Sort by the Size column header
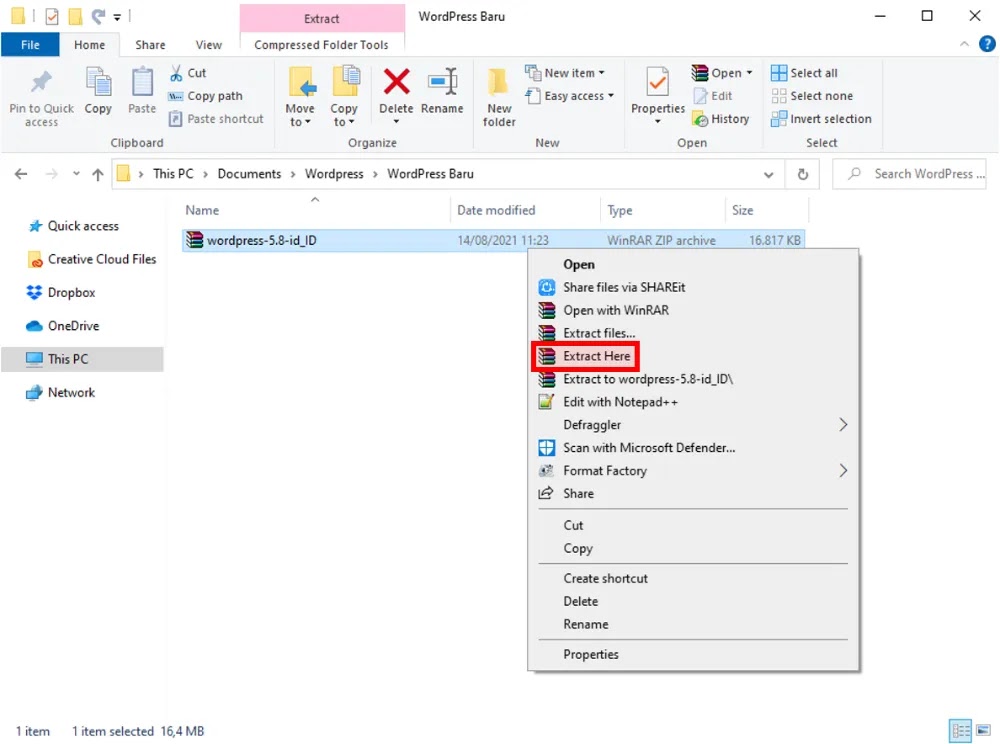The height and width of the screenshot is (744, 1000). [742, 210]
